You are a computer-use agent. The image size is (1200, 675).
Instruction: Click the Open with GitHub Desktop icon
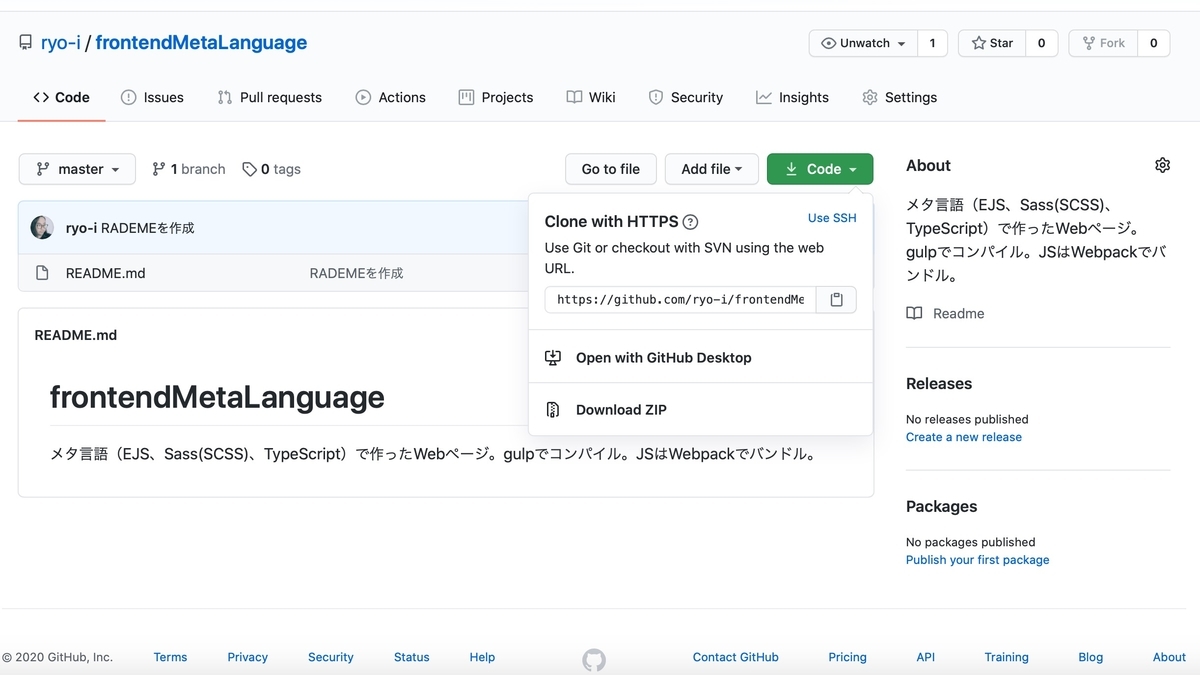(x=553, y=357)
